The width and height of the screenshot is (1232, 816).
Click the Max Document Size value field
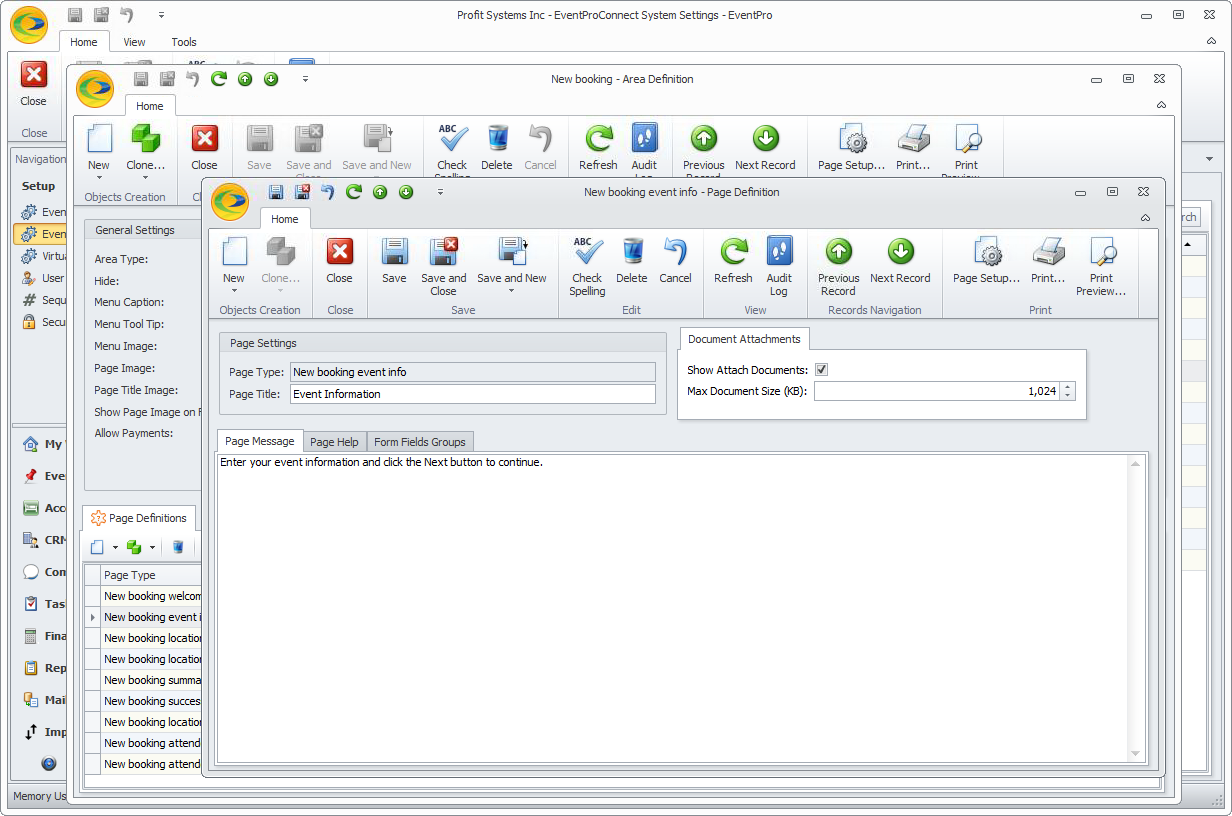[938, 391]
